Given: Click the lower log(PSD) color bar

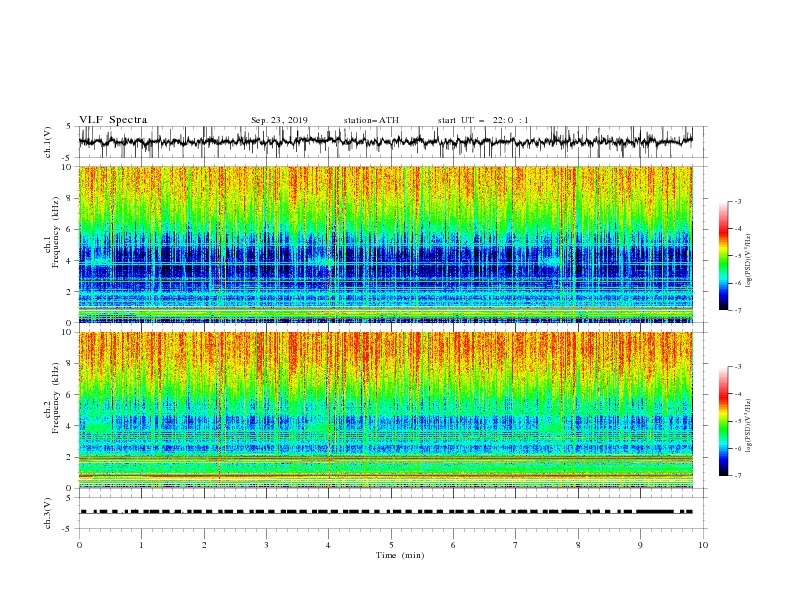Looking at the screenshot, I should coord(724,421).
